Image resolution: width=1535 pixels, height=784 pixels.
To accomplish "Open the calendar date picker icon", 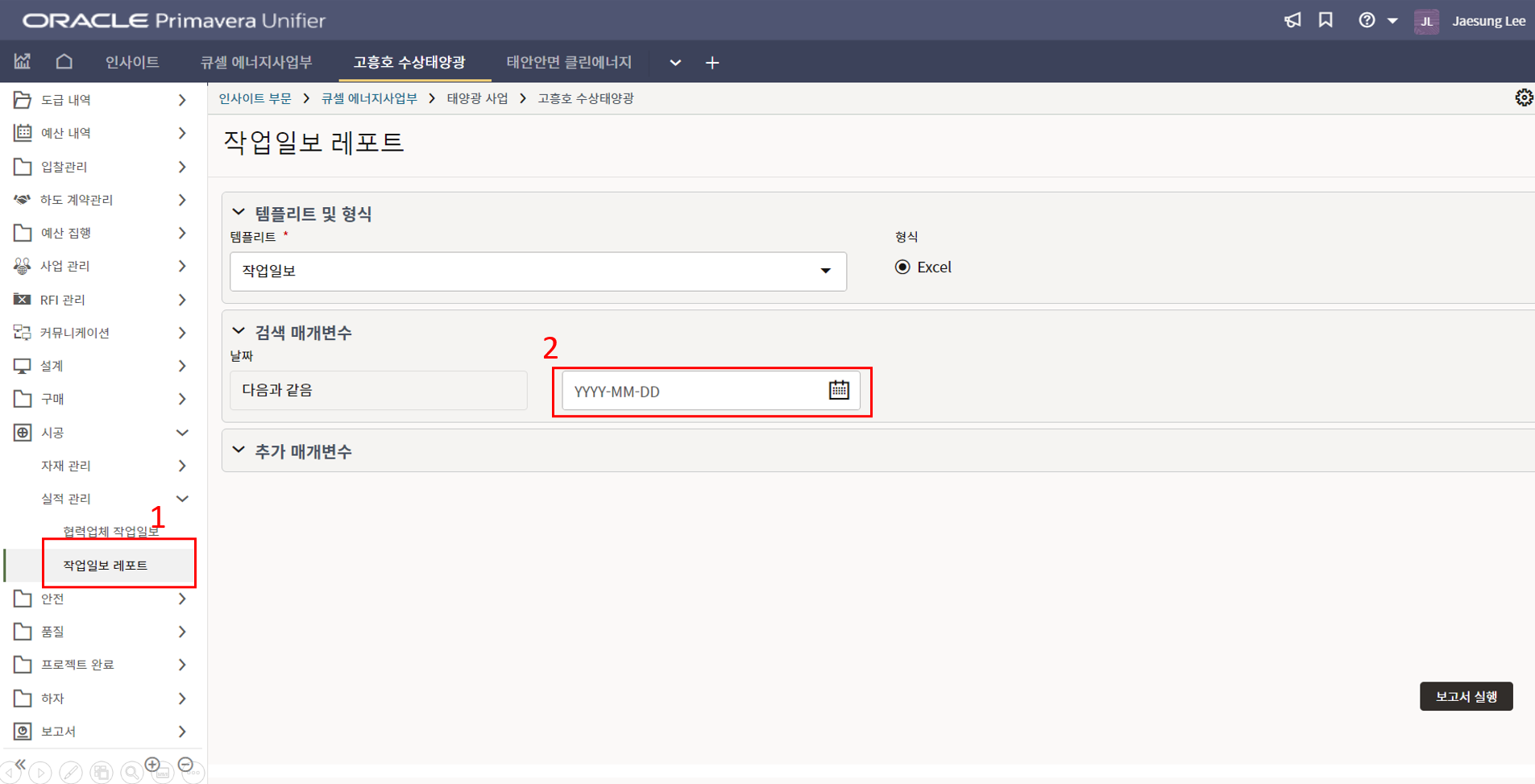I will 839,391.
